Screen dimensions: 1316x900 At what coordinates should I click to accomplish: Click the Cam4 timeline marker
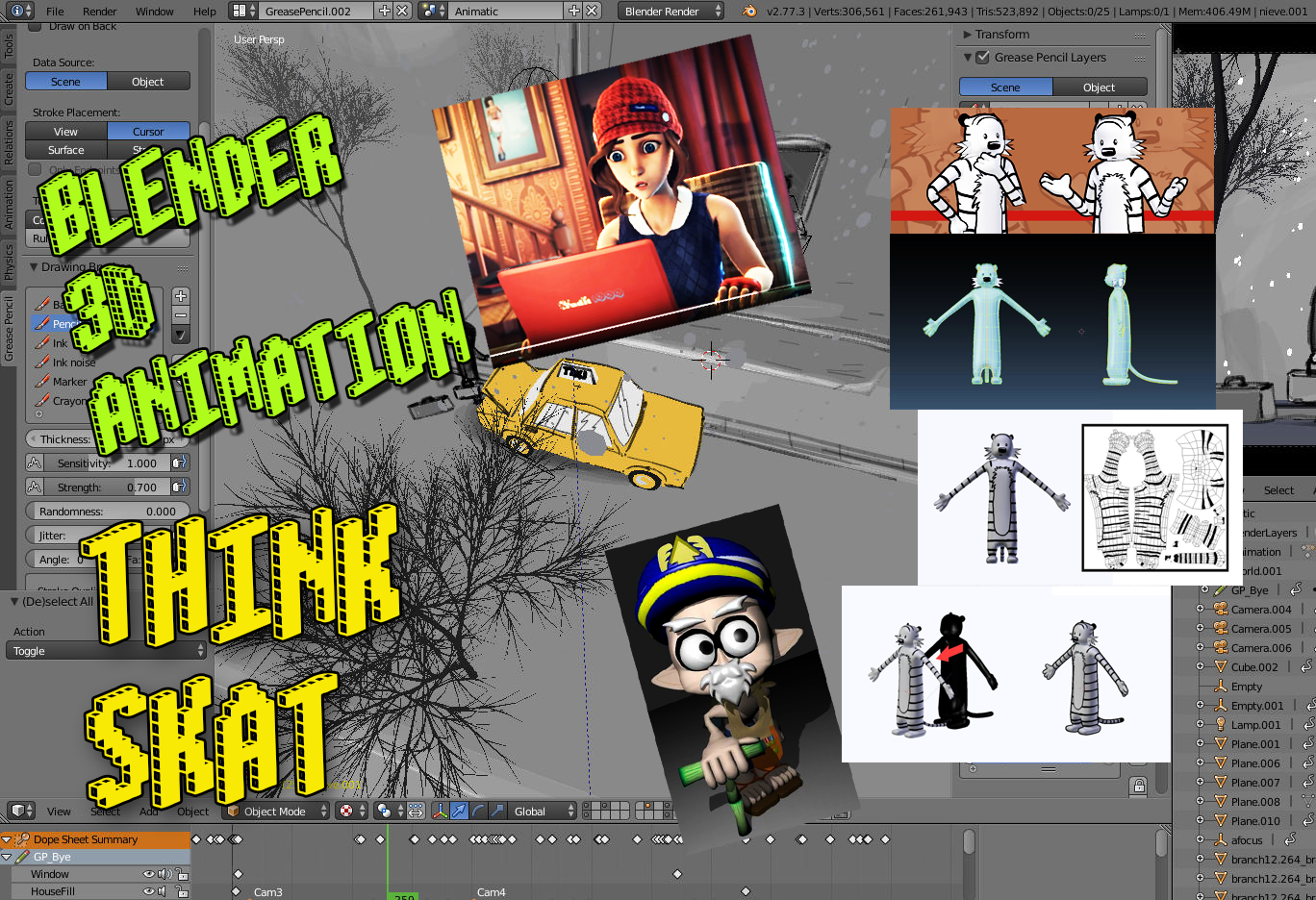pyautogui.click(x=491, y=892)
